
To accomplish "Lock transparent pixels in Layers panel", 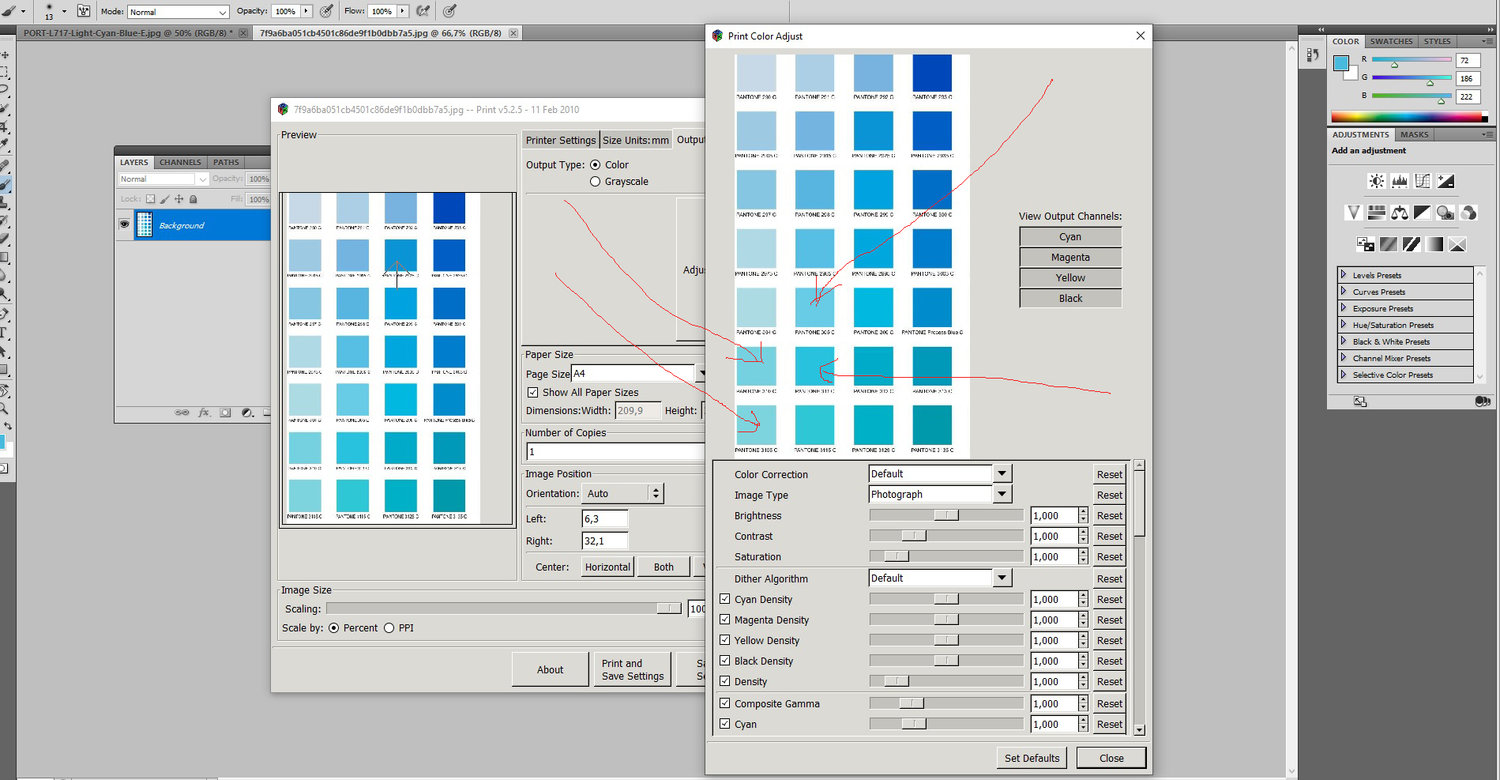I will point(149,198).
